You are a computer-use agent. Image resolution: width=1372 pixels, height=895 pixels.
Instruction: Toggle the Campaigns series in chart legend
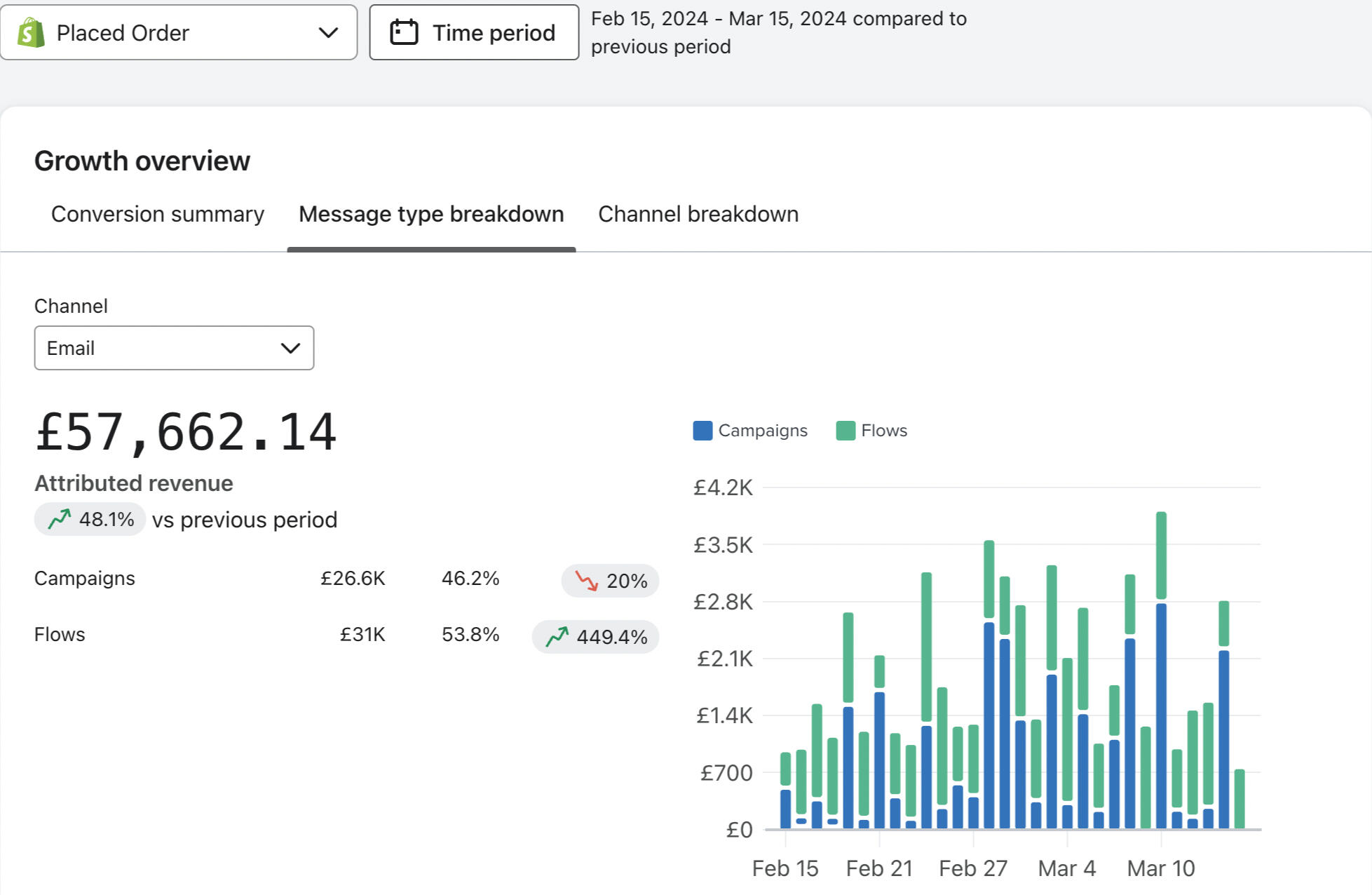[x=762, y=431]
